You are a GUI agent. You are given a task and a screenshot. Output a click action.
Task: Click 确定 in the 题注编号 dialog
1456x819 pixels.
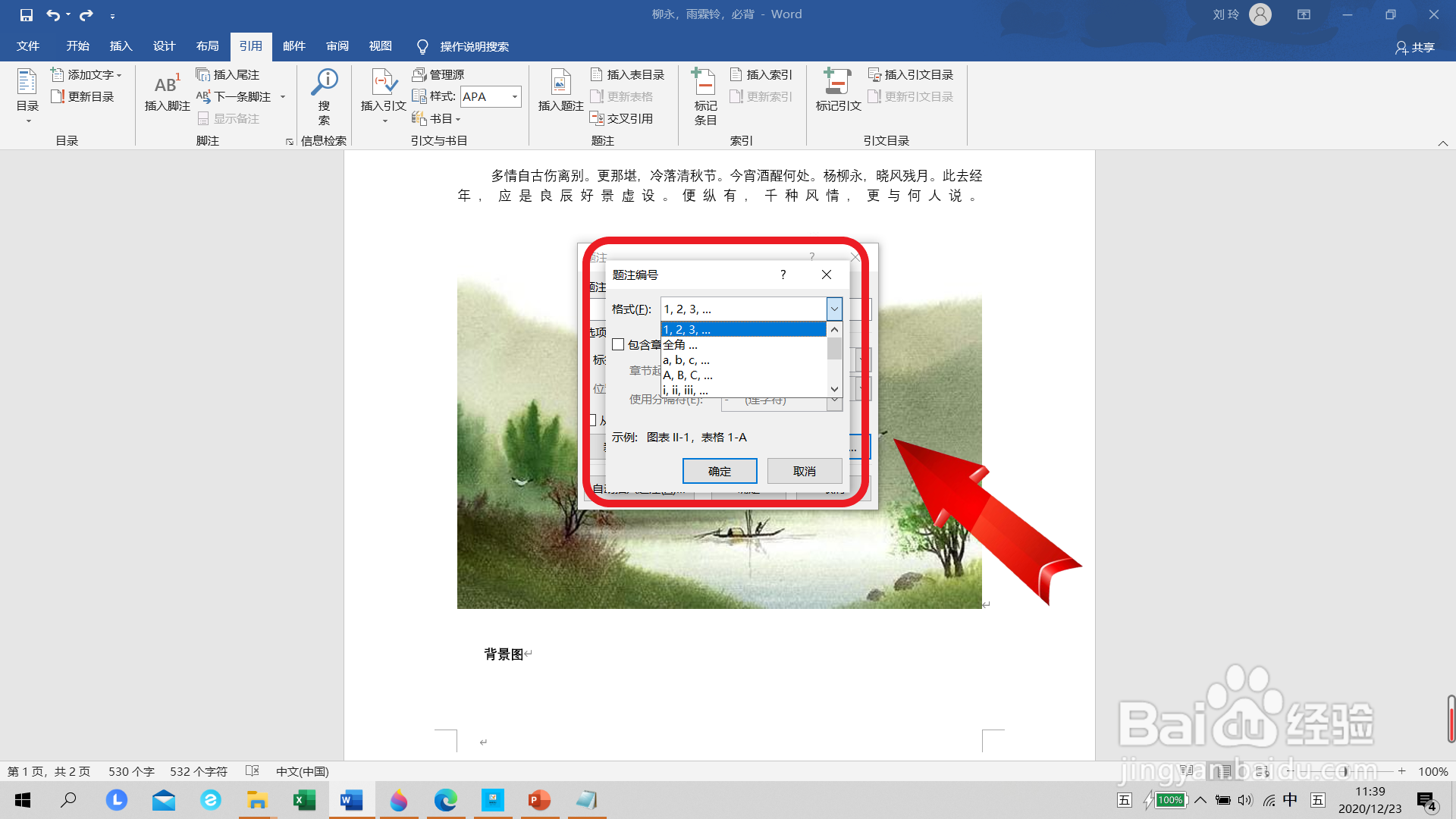click(720, 471)
